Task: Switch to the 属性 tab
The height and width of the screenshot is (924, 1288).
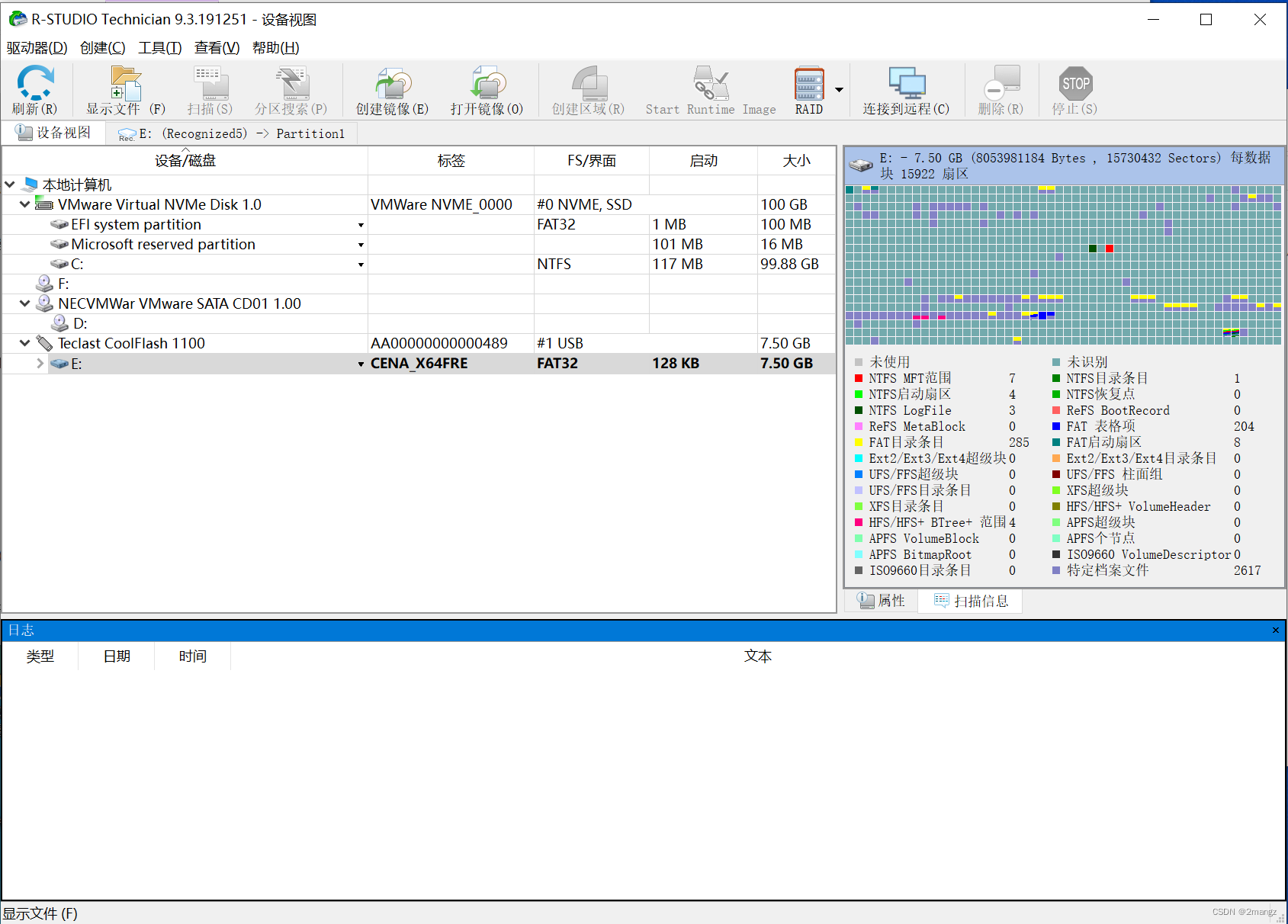Action: (882, 601)
